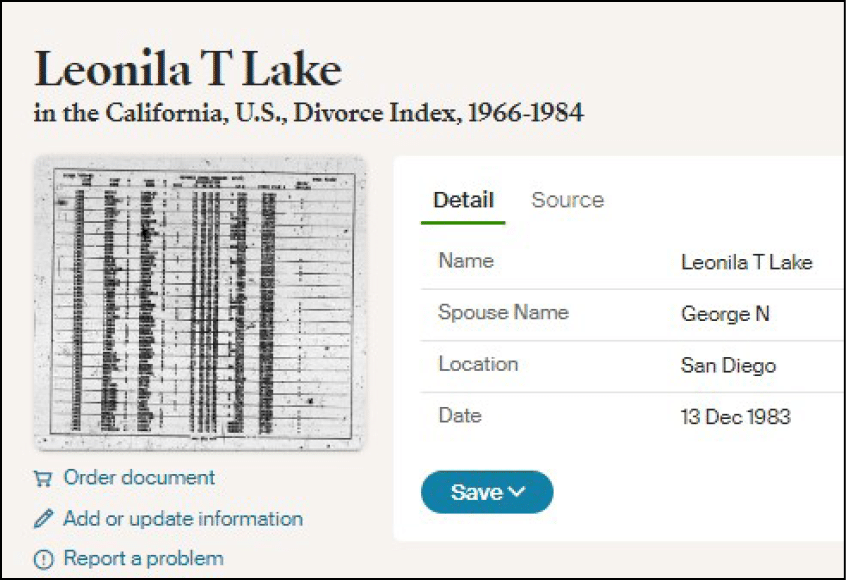Select the Add or update information link
This screenshot has height=580, width=846.
183,519
